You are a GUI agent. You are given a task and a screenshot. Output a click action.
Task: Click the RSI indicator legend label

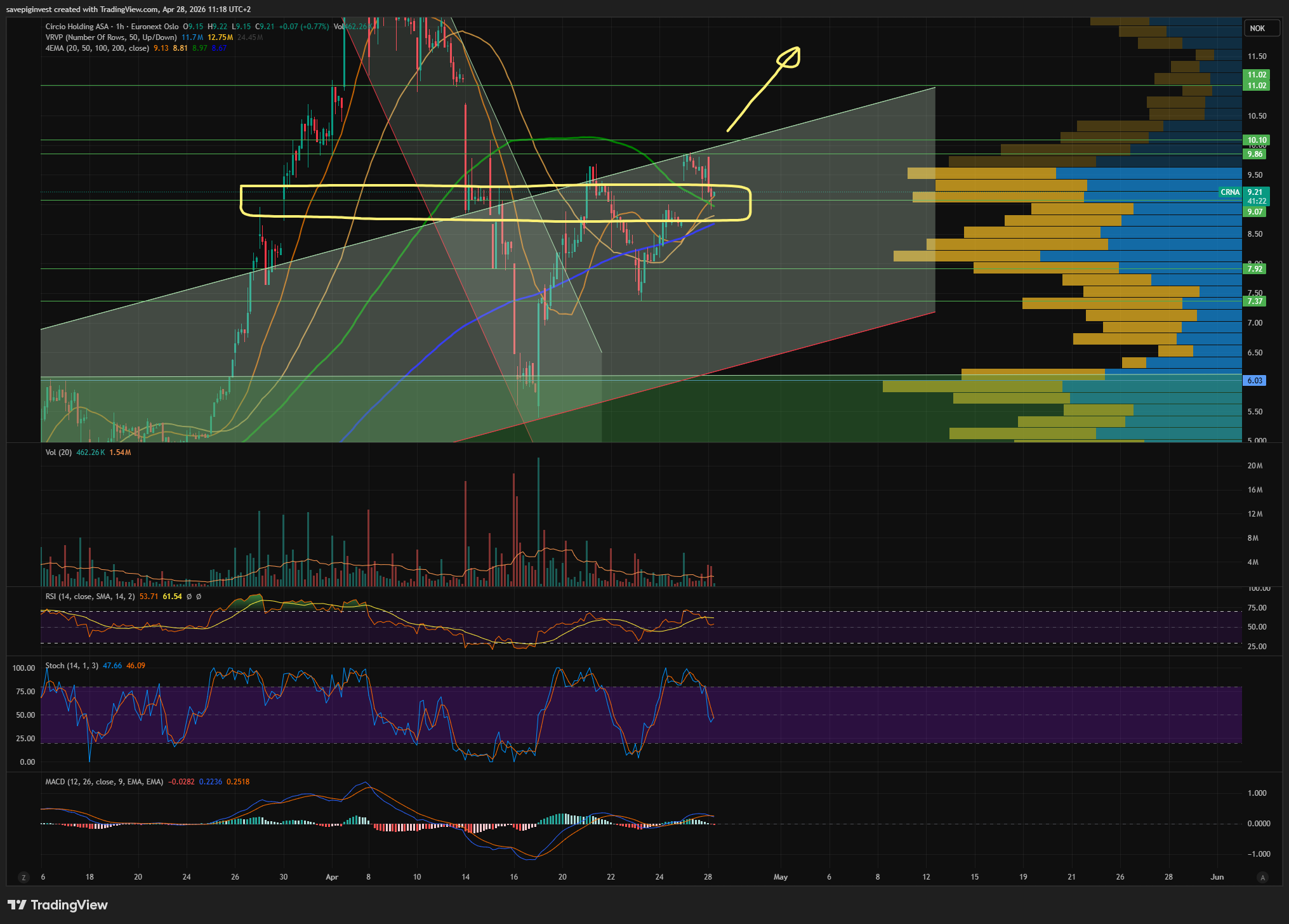[89, 597]
